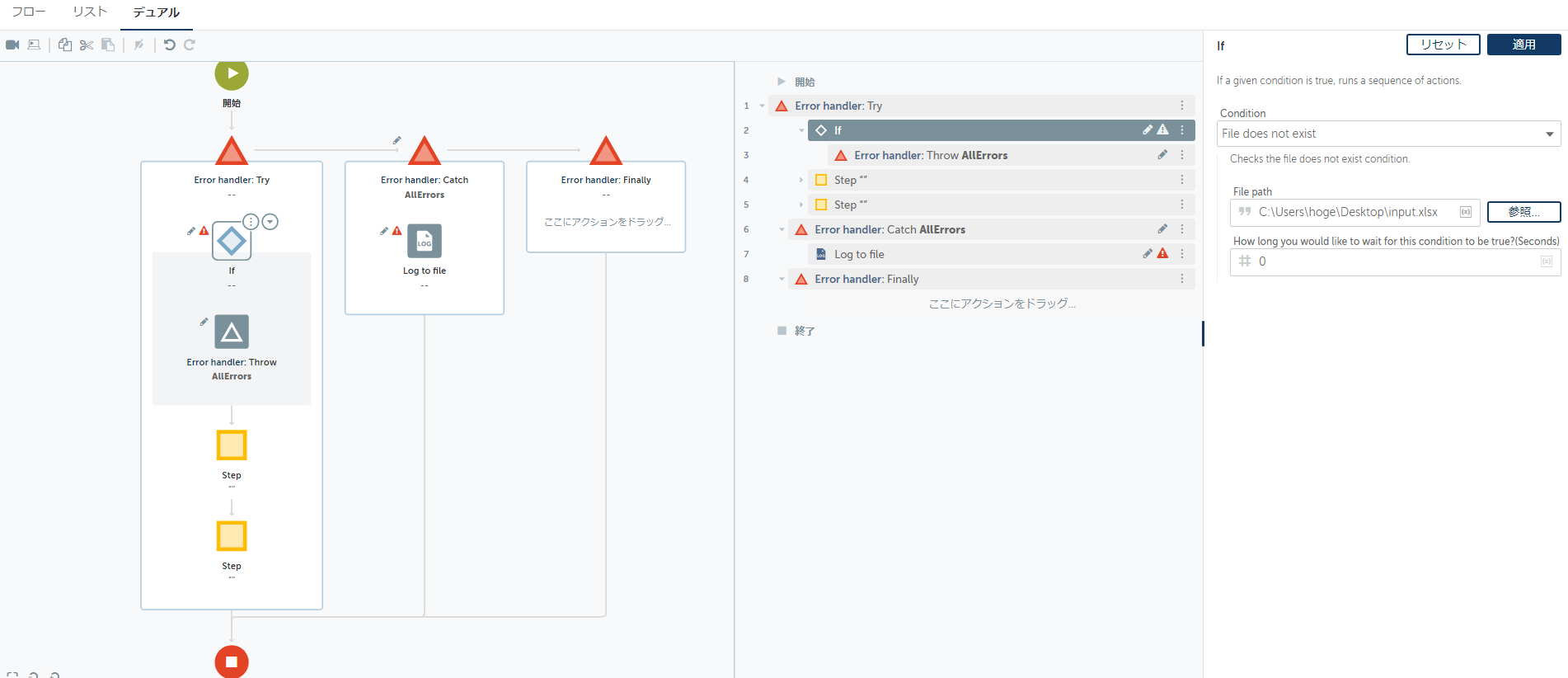Viewport: 1568px width, 678px height.
Task: Click pencil icon on Throw AllErrors row
Action: [1162, 155]
